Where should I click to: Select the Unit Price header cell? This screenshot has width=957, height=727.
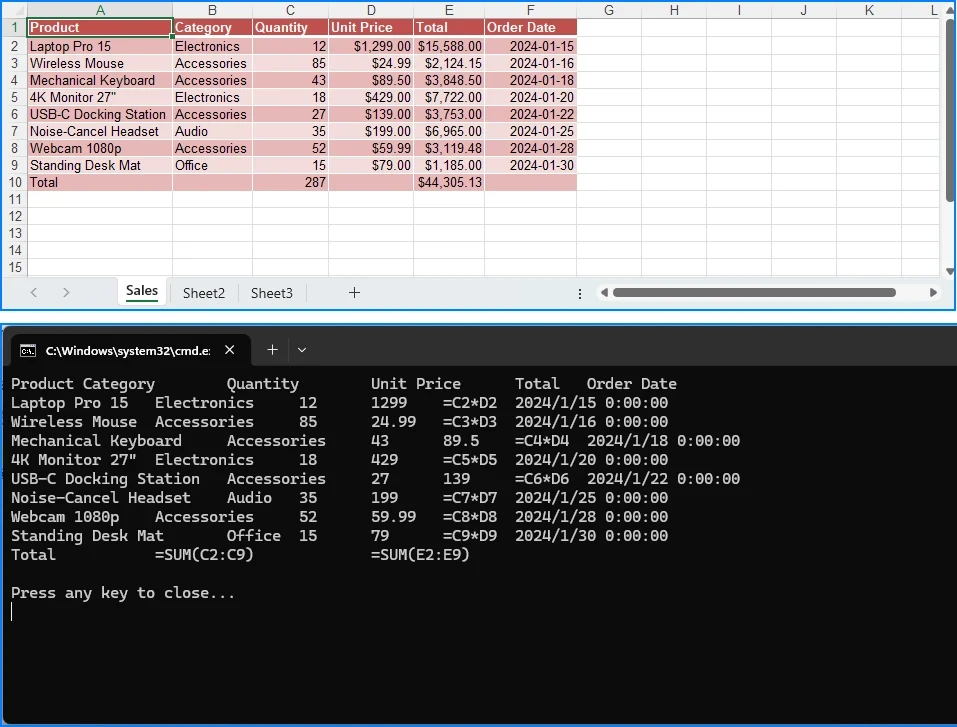click(371, 27)
